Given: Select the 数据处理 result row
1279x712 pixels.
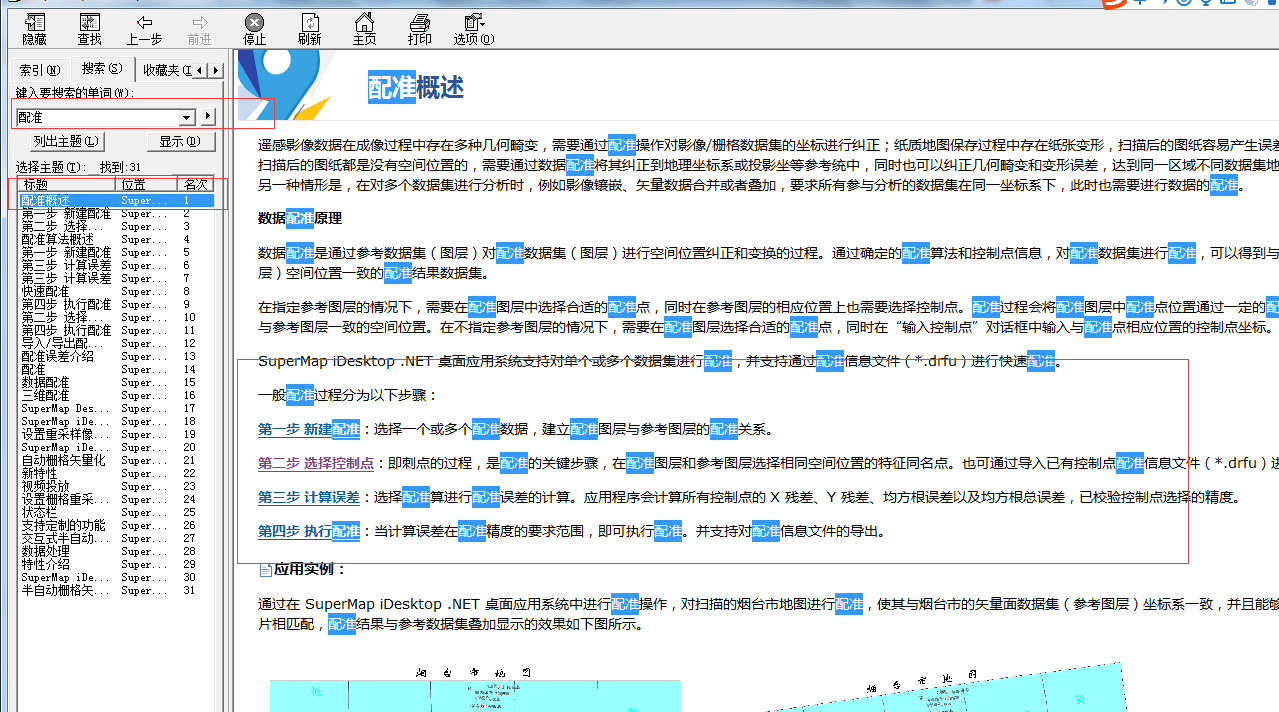Looking at the screenshot, I should click(116, 552).
